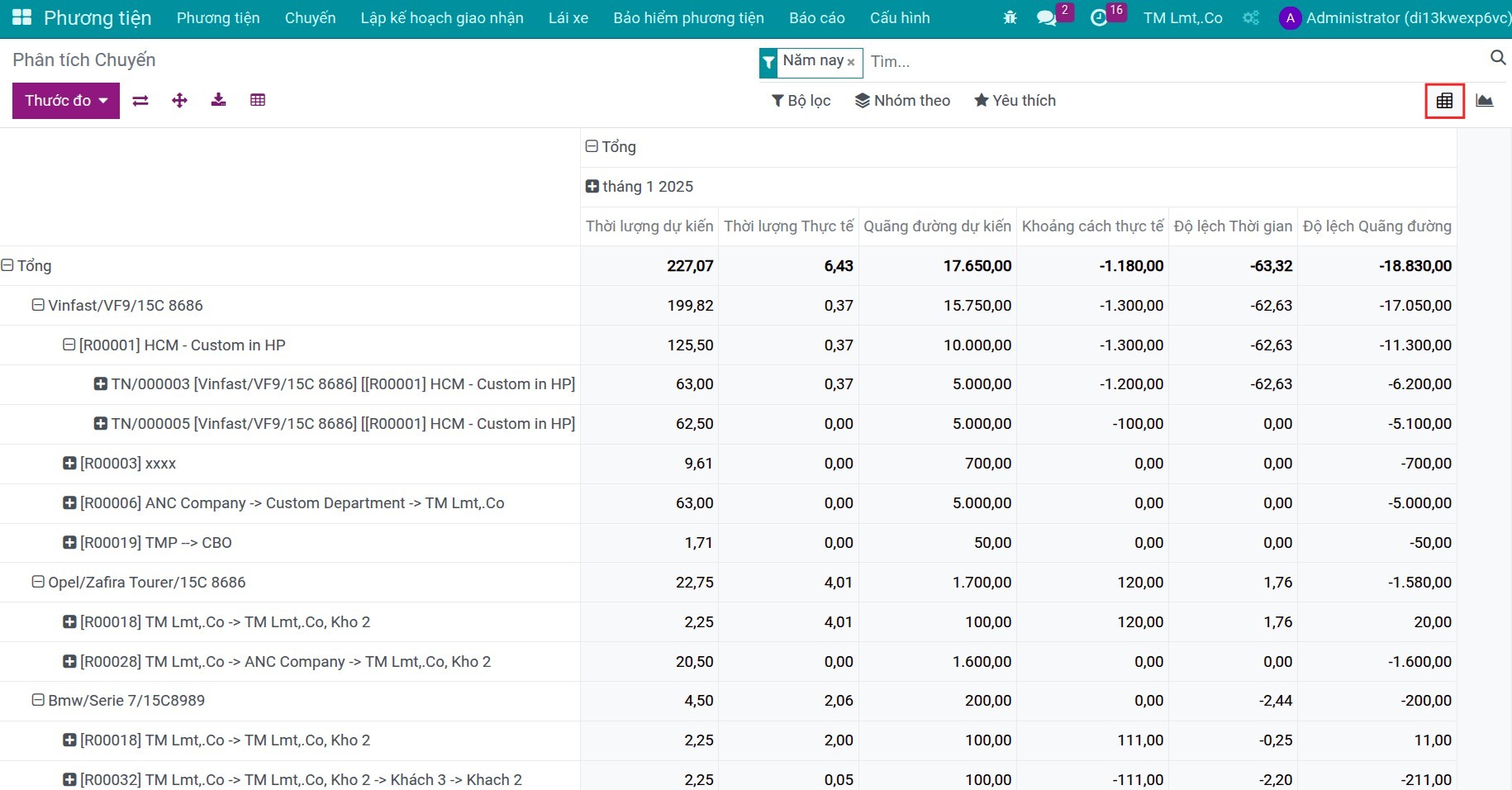Switch to pivot table view icon

click(1444, 101)
